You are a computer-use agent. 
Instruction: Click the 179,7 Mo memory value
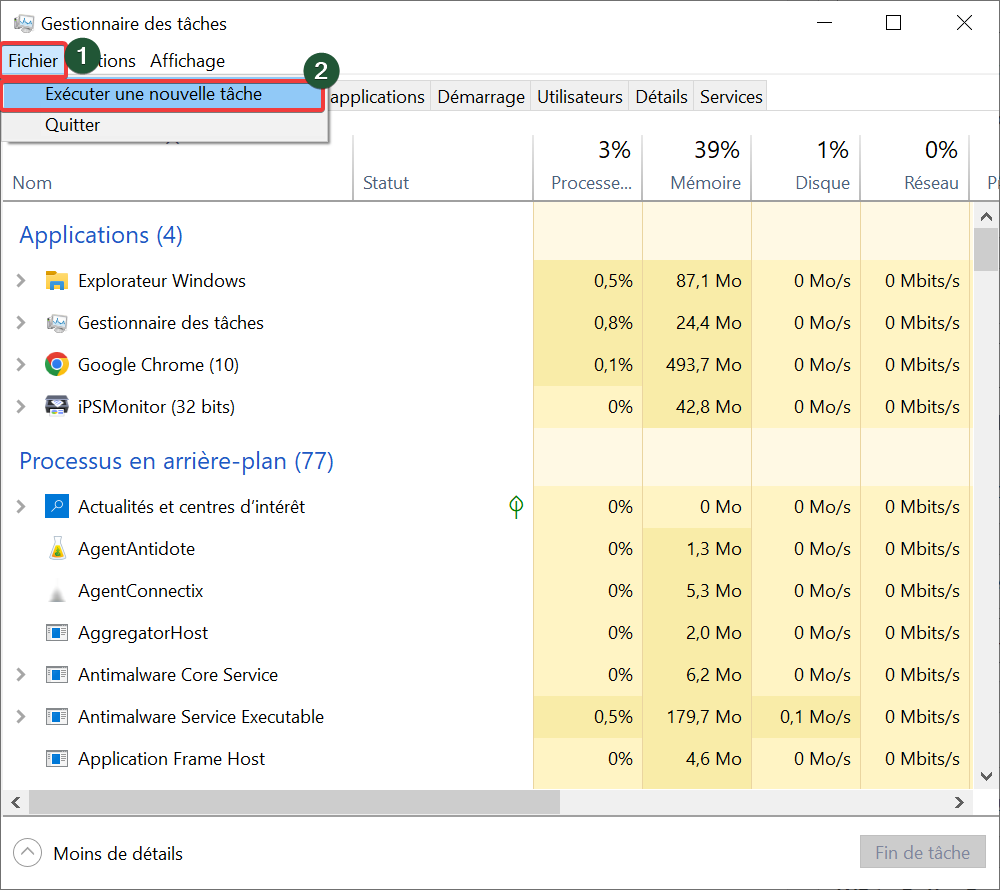click(704, 717)
